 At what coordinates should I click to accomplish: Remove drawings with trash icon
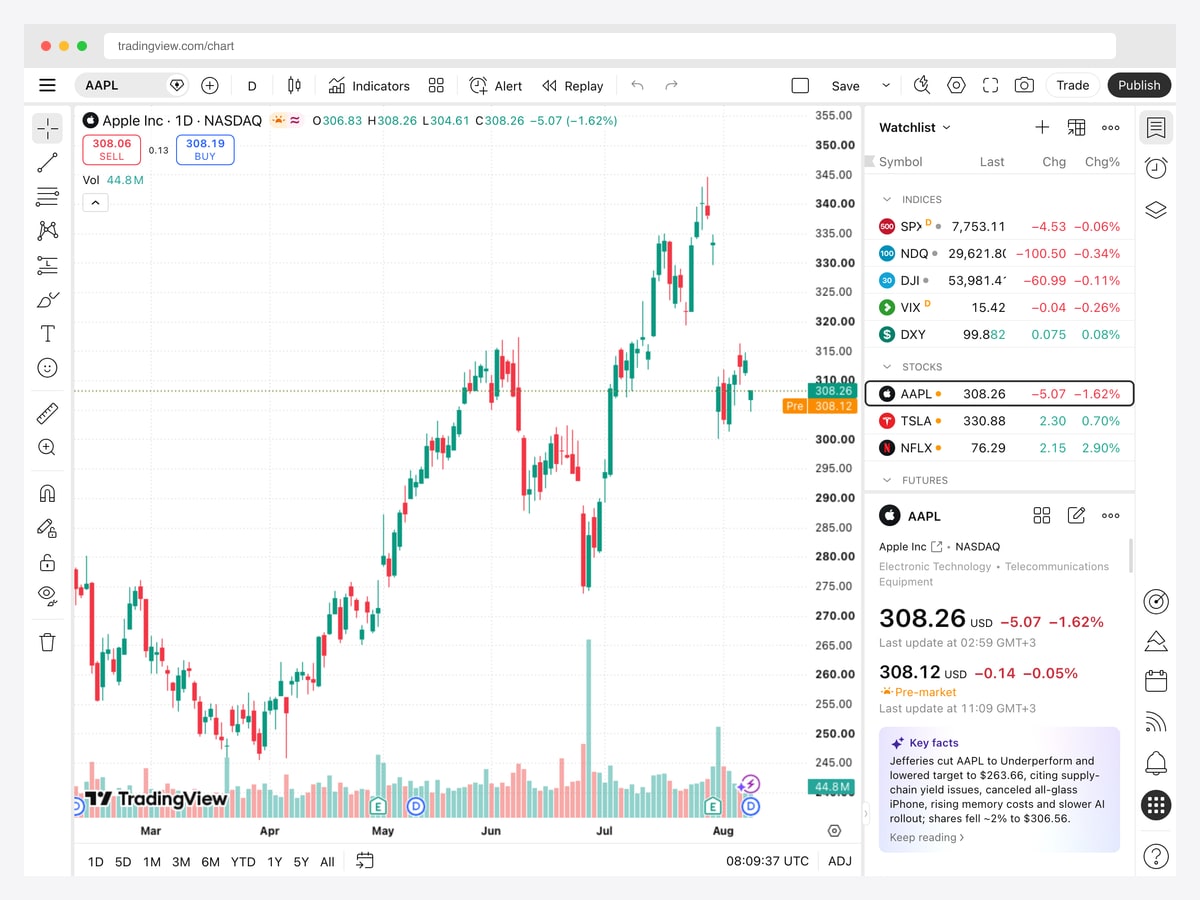pos(47,641)
